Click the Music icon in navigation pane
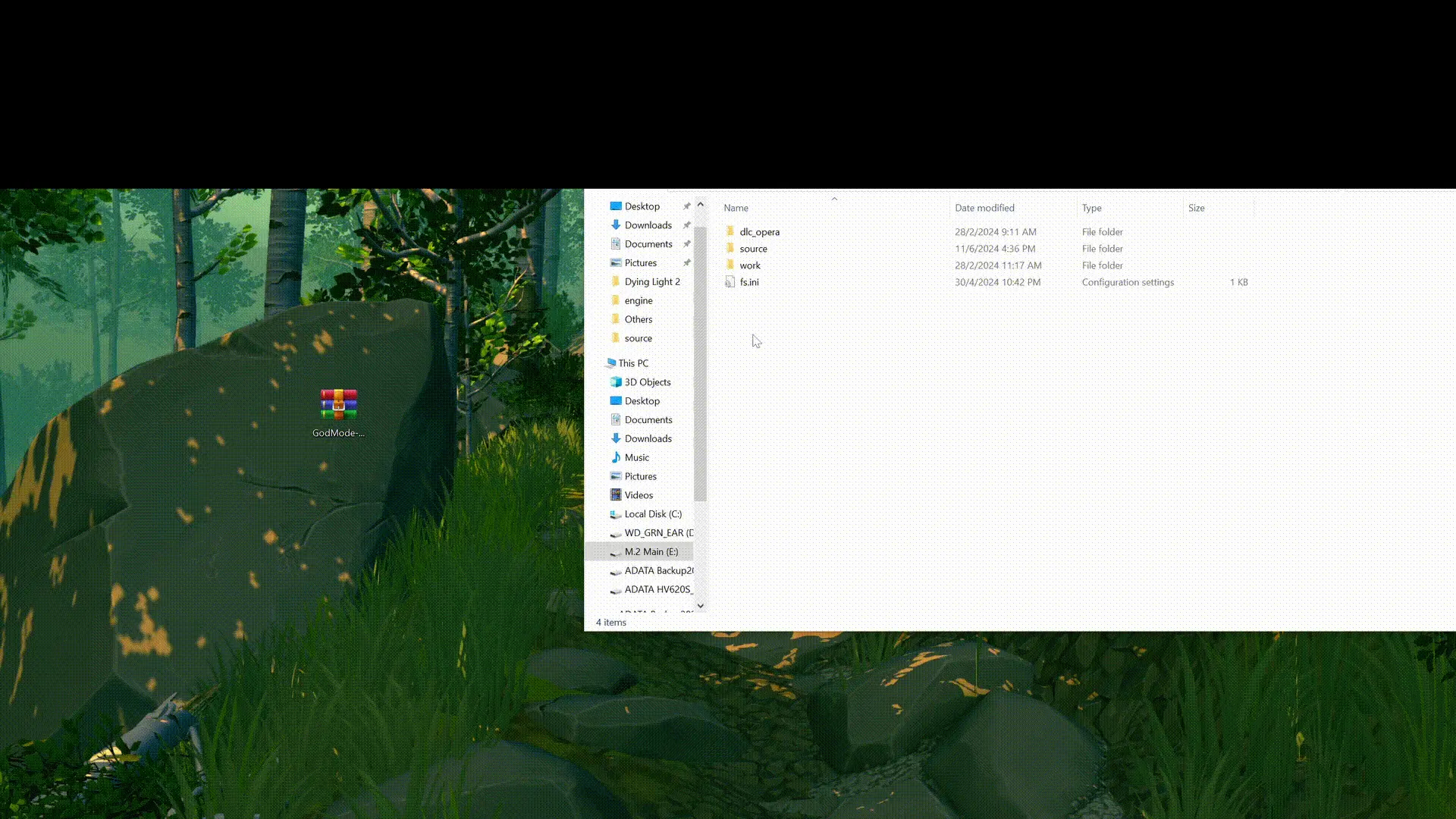Screen dimensions: 1456x819 pyautogui.click(x=616, y=457)
